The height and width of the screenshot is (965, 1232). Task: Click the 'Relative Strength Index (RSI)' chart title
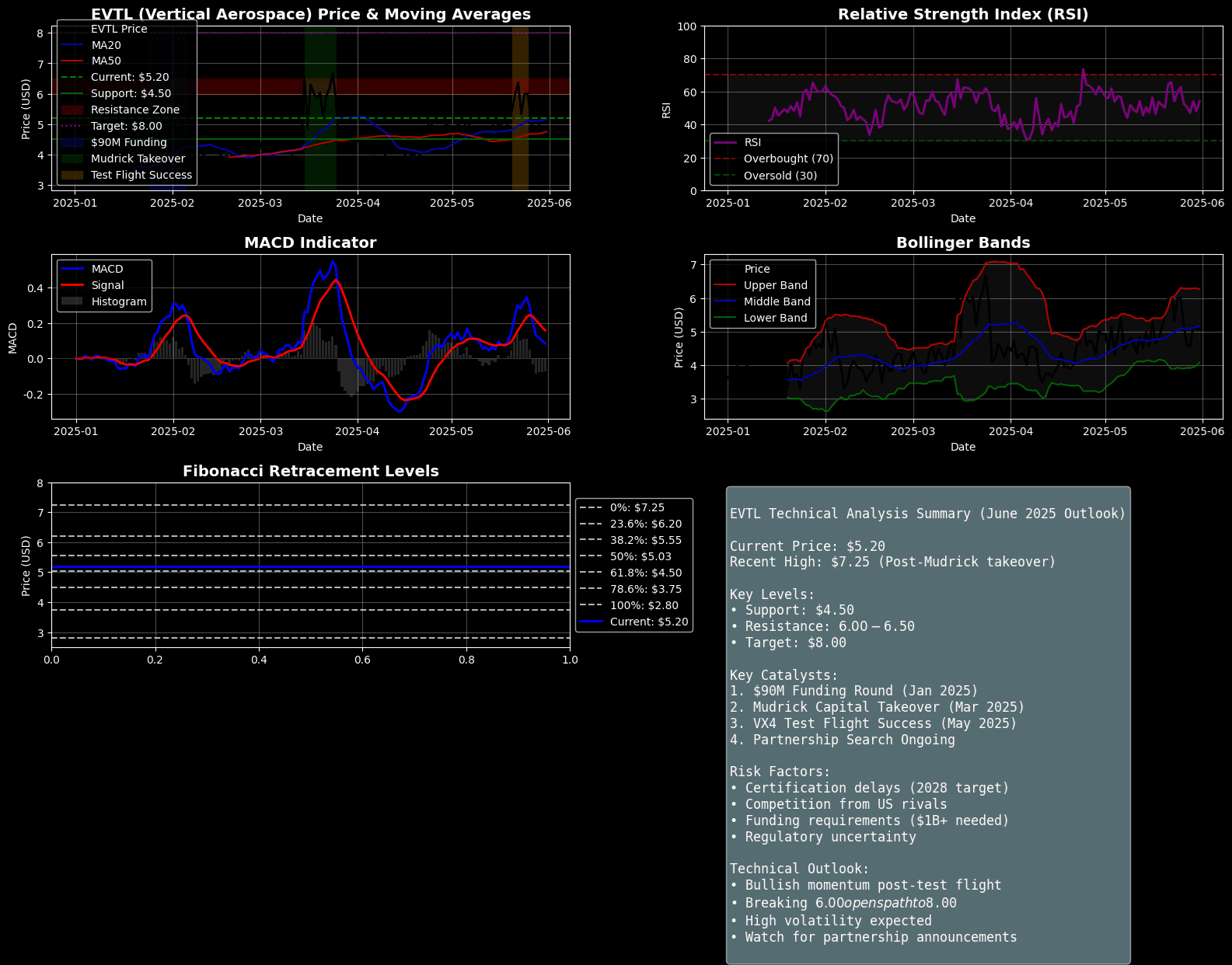(963, 15)
